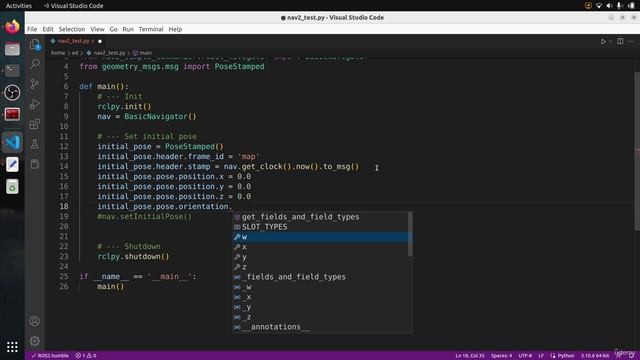Open the Run and Debug view
The width and height of the screenshot is (640, 360).
pyautogui.click(x=35, y=104)
